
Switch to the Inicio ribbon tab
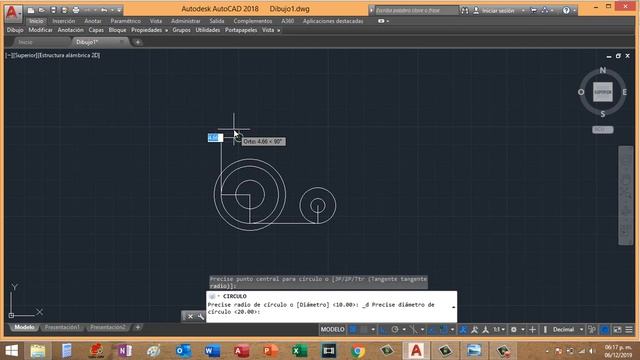click(x=36, y=21)
